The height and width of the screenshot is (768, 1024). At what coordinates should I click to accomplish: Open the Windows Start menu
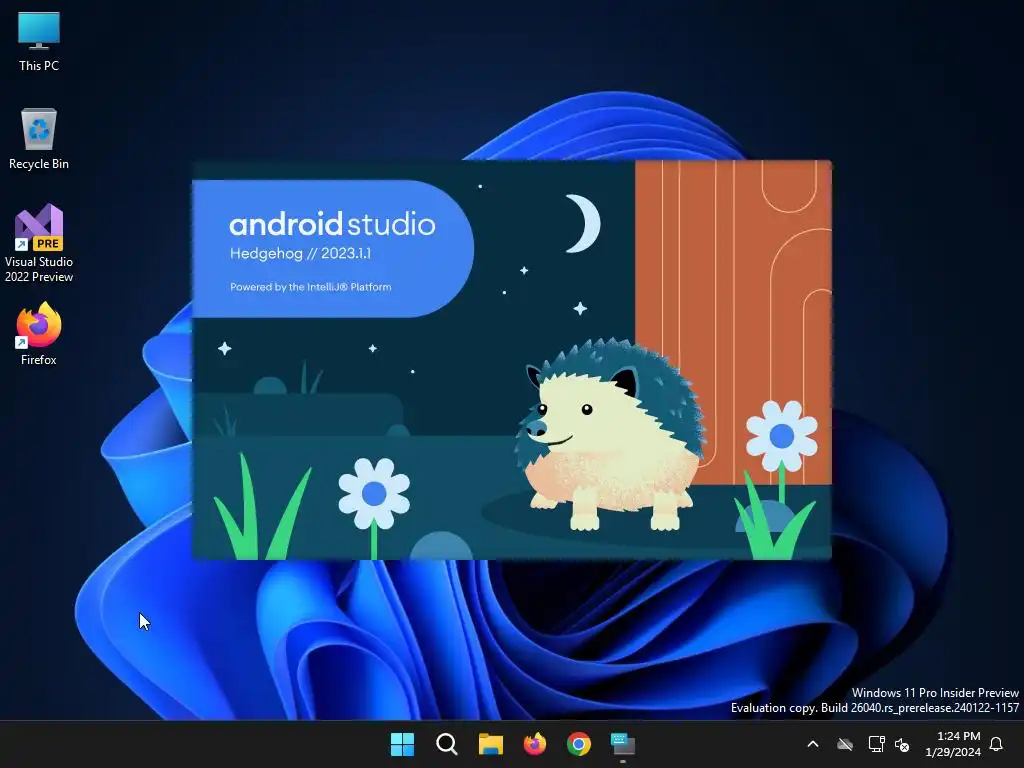coord(402,744)
